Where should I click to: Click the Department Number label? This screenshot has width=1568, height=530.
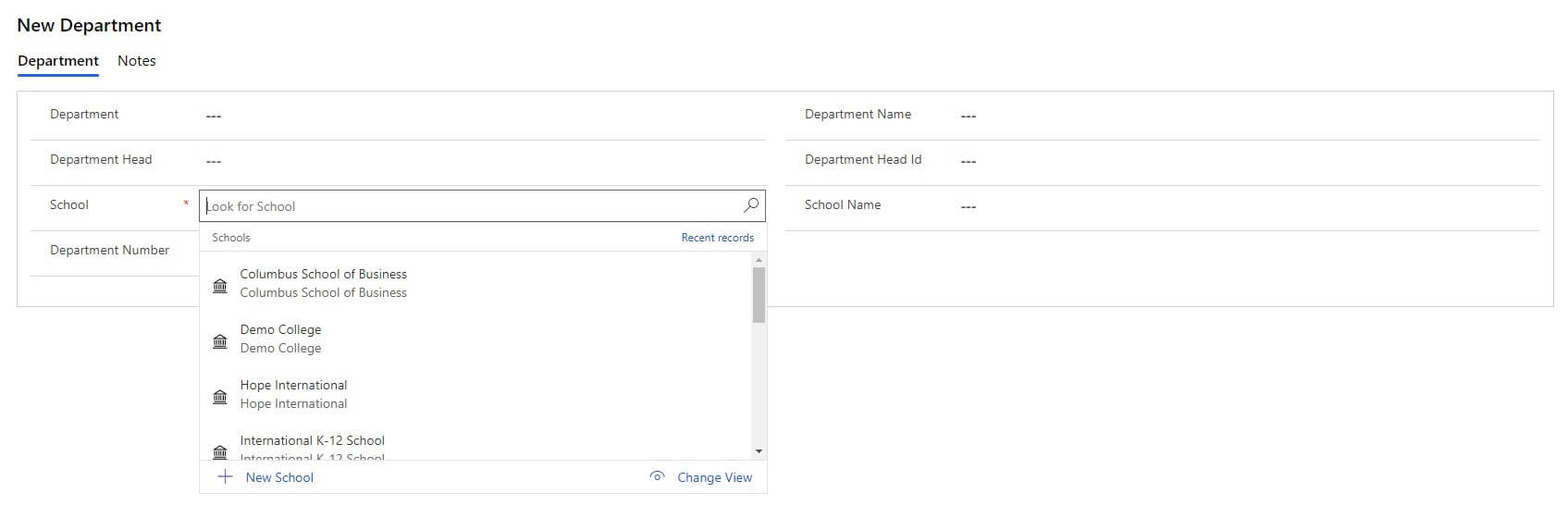click(x=109, y=250)
